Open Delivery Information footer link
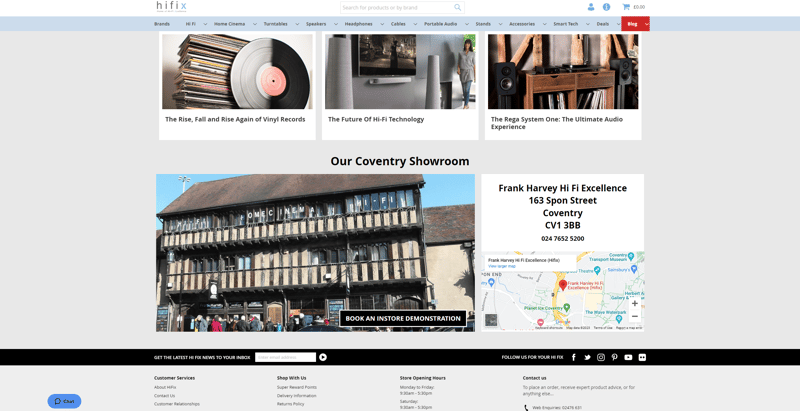This screenshot has height=411, width=800. (x=296, y=396)
